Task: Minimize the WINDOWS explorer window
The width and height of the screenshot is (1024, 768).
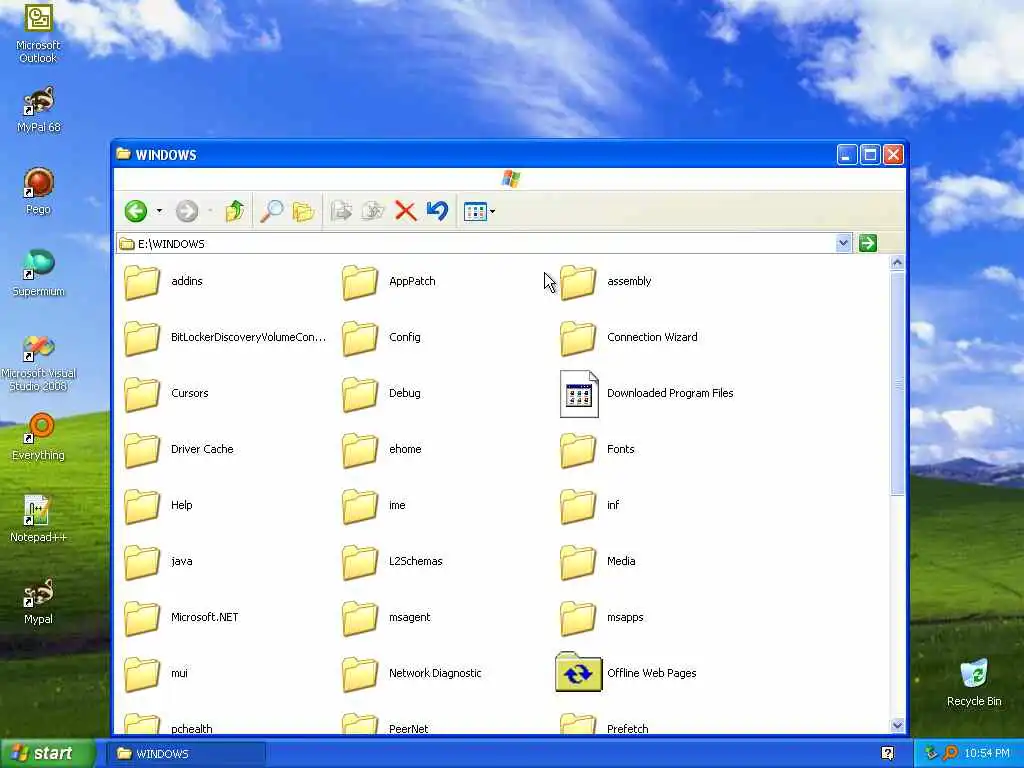Action: coord(847,155)
